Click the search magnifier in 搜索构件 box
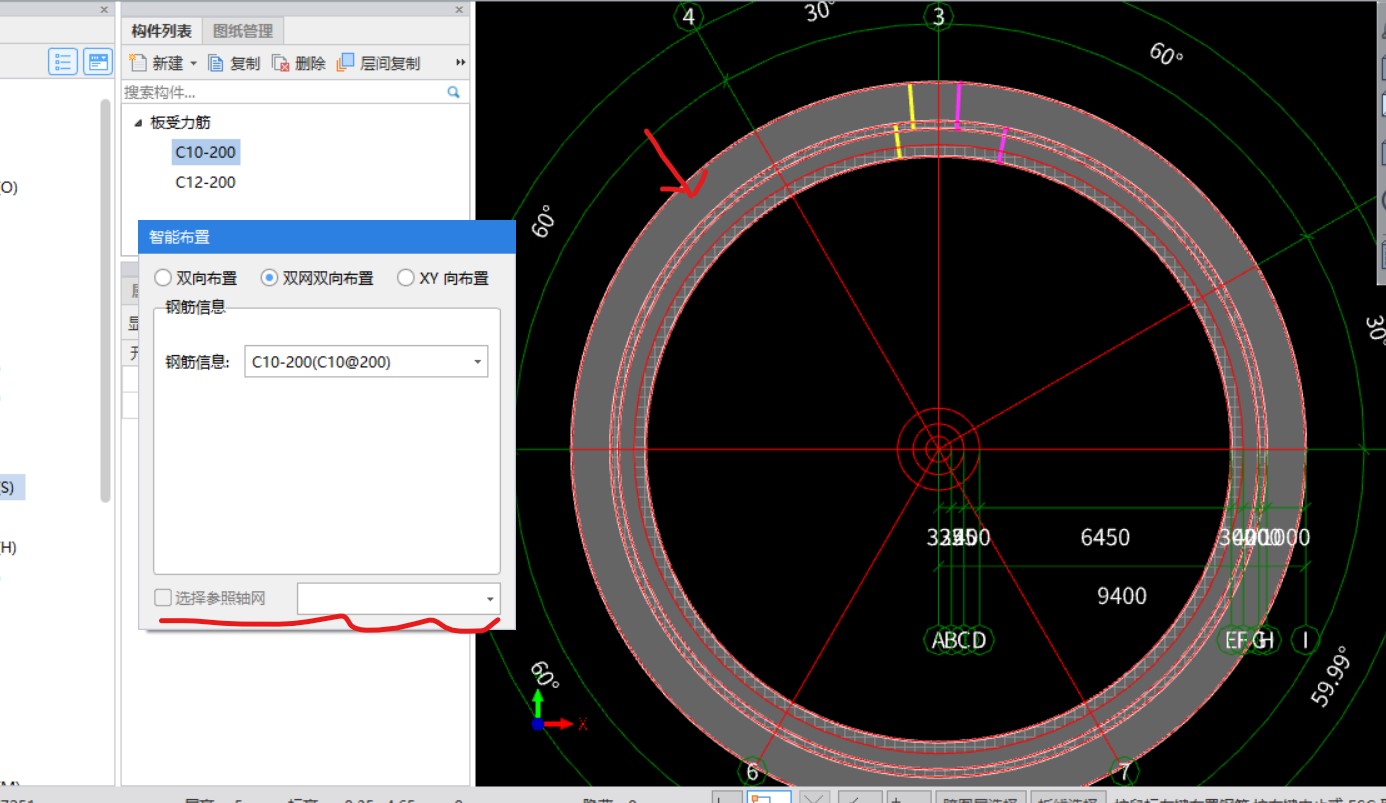The image size is (1386, 803). (x=454, y=92)
